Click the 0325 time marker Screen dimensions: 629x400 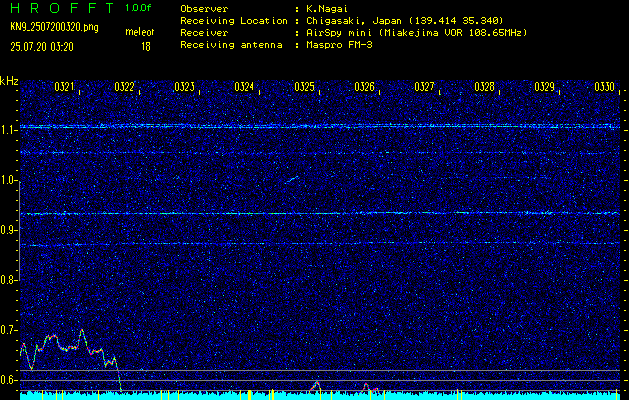304,87
